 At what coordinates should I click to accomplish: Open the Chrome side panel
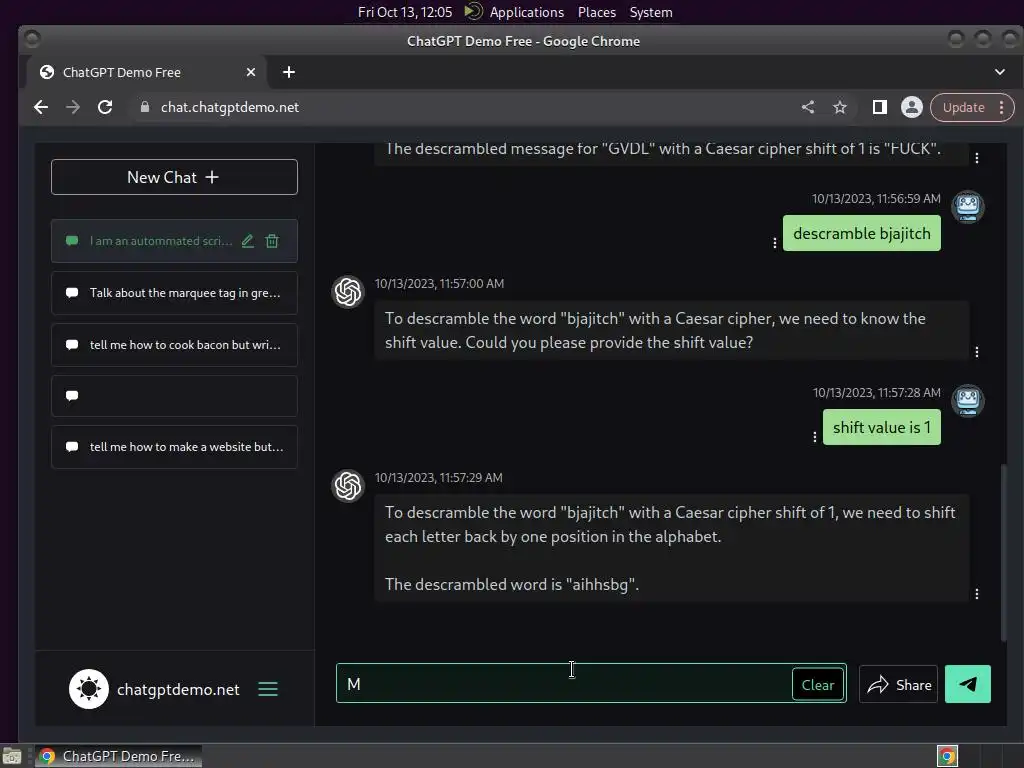click(880, 107)
